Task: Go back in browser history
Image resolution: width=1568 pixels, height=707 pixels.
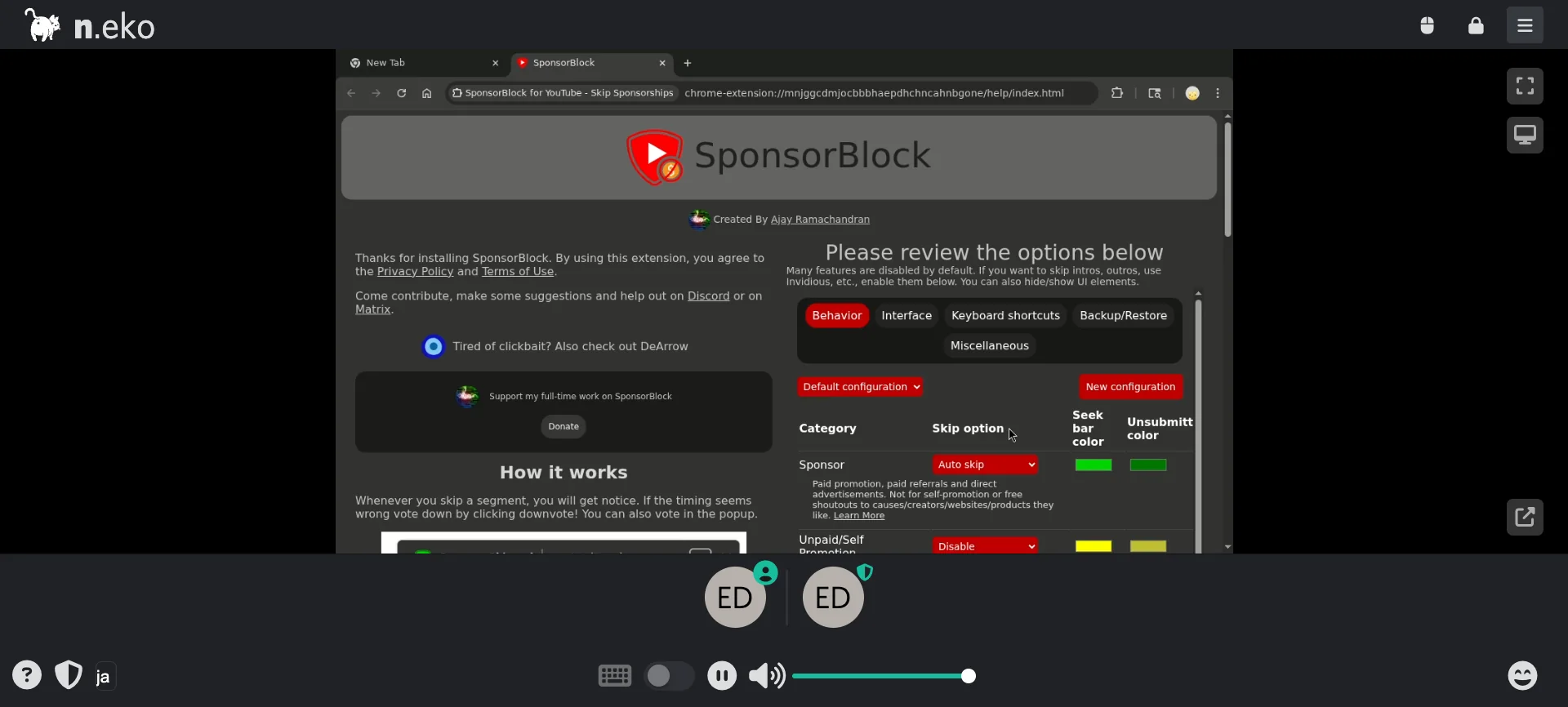Action: click(351, 93)
